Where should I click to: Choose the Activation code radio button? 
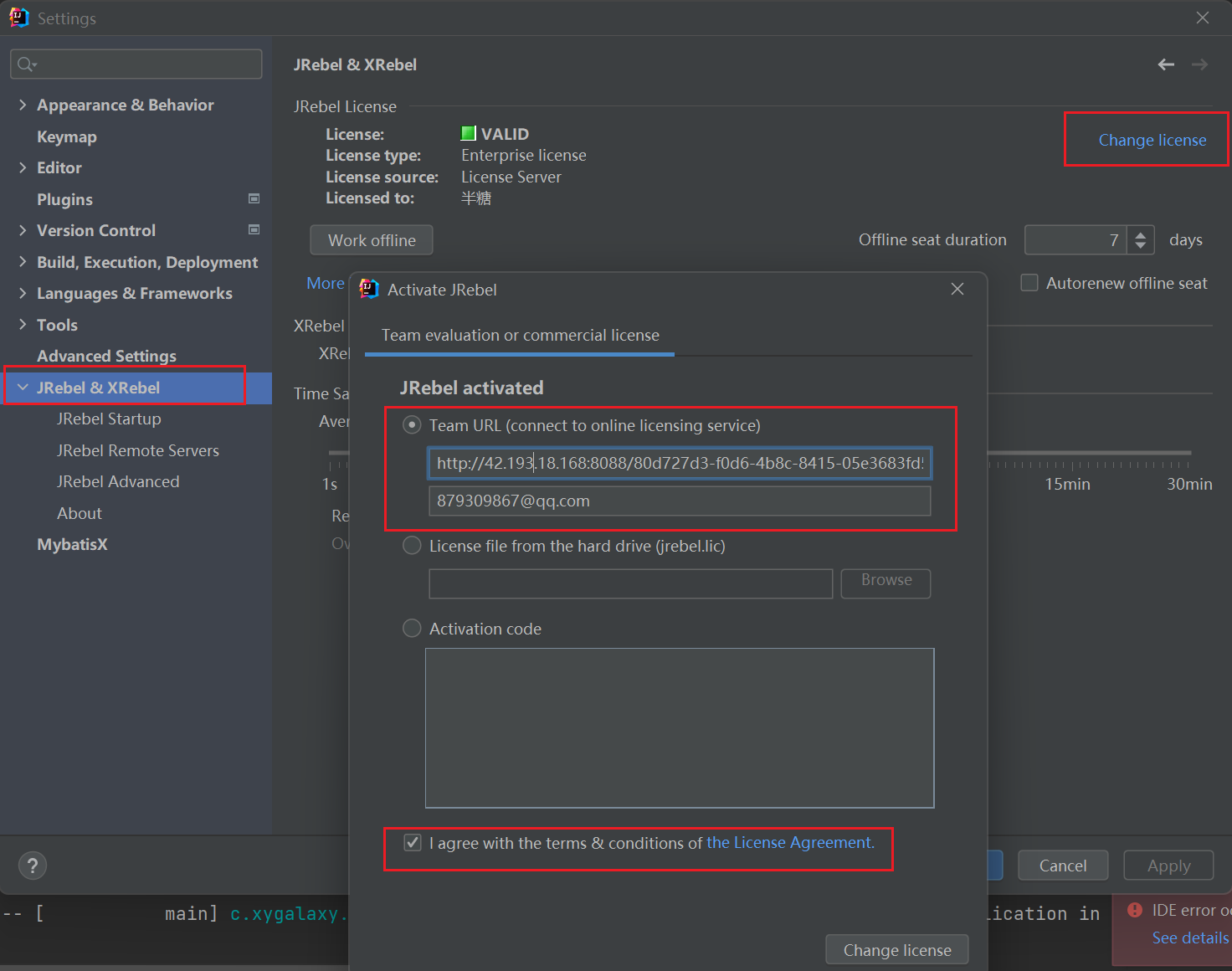click(412, 628)
